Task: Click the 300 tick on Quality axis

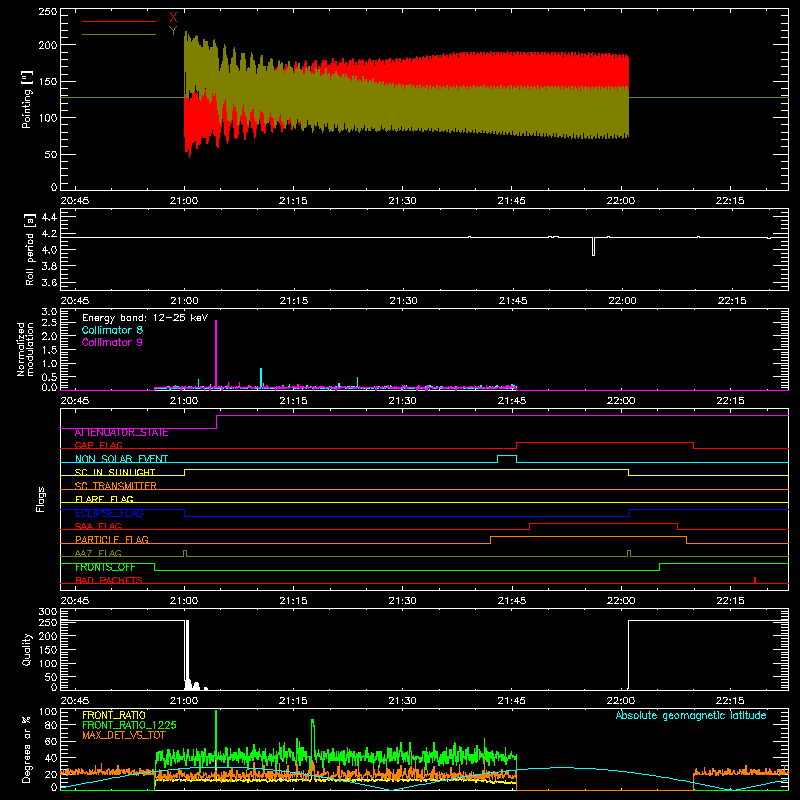Action: click(x=48, y=612)
